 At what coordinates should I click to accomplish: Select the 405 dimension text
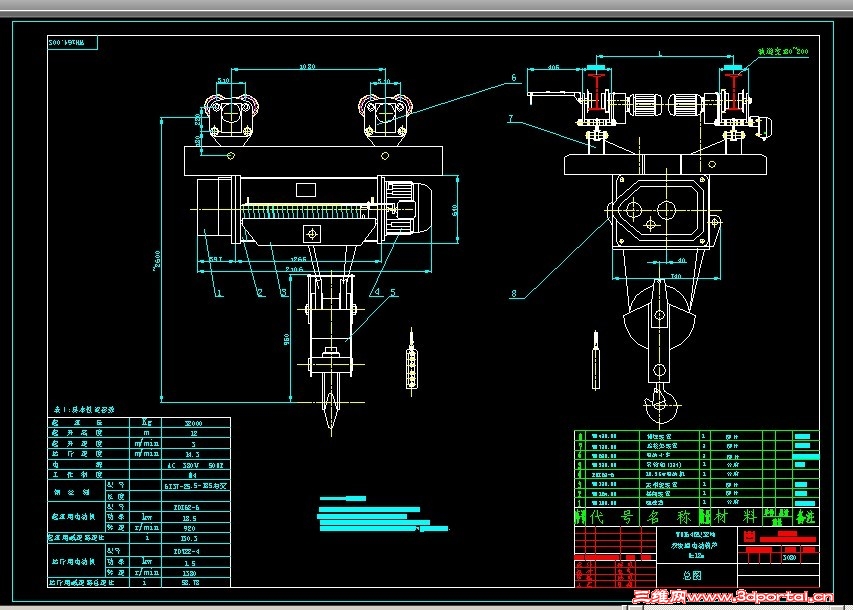click(553, 67)
